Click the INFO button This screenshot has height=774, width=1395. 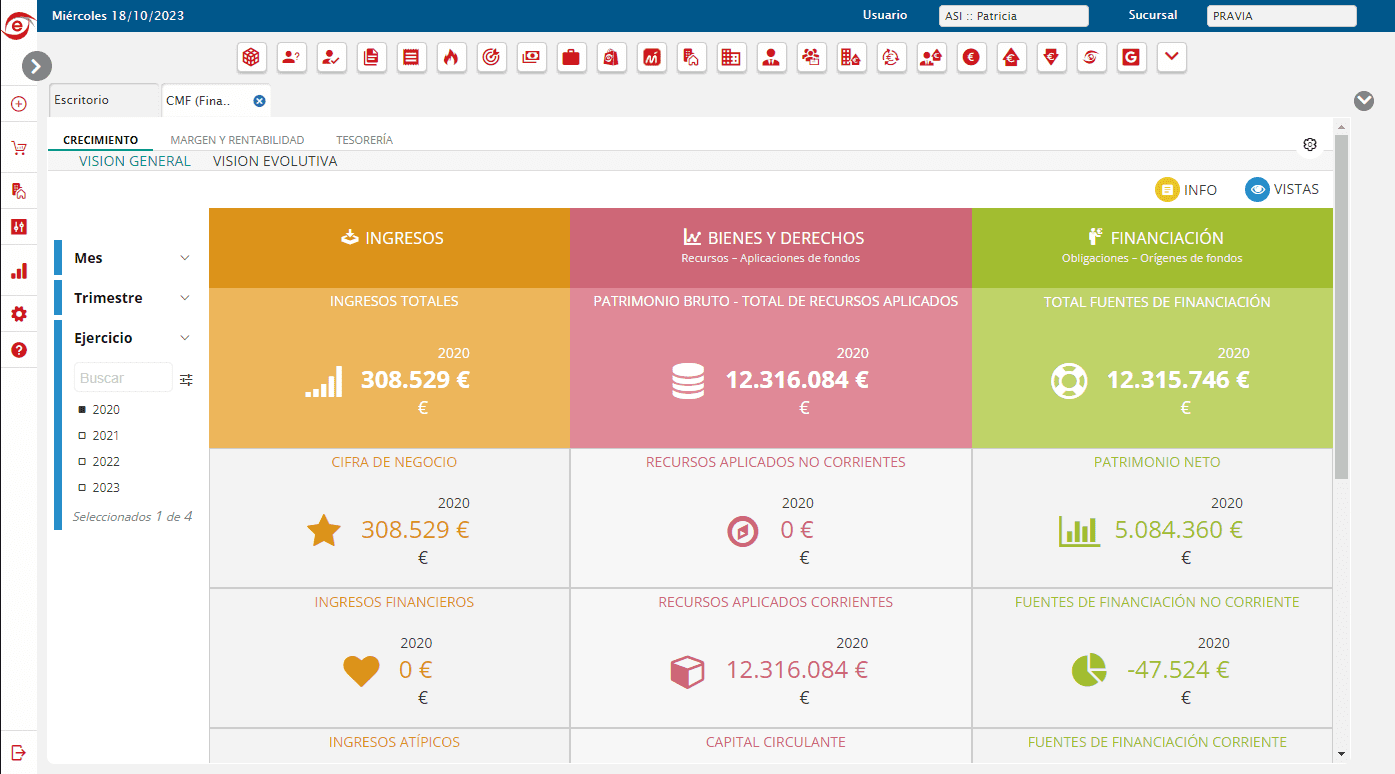pyautogui.click(x=1186, y=189)
